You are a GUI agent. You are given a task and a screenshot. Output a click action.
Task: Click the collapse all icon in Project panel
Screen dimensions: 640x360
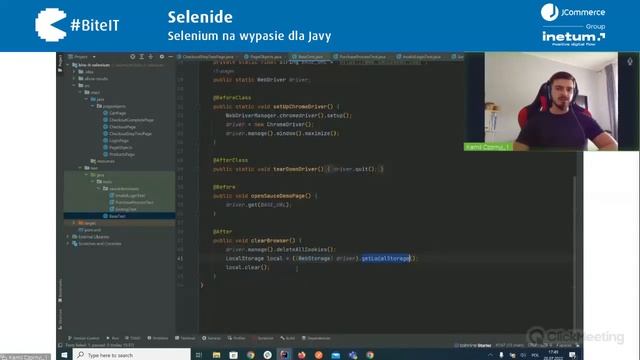151,57
